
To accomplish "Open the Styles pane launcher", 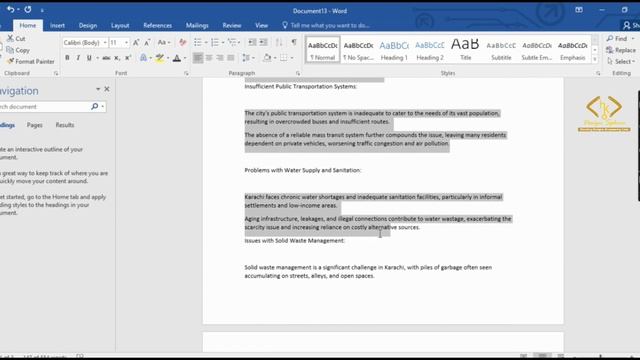I will pos(598,73).
